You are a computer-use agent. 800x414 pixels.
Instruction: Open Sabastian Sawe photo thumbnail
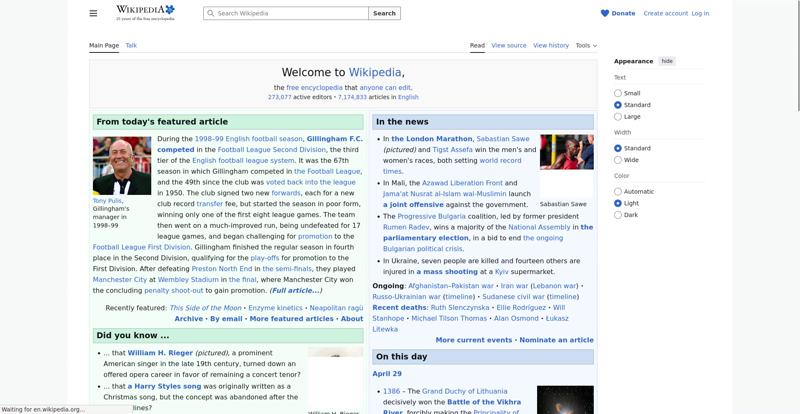(565, 152)
